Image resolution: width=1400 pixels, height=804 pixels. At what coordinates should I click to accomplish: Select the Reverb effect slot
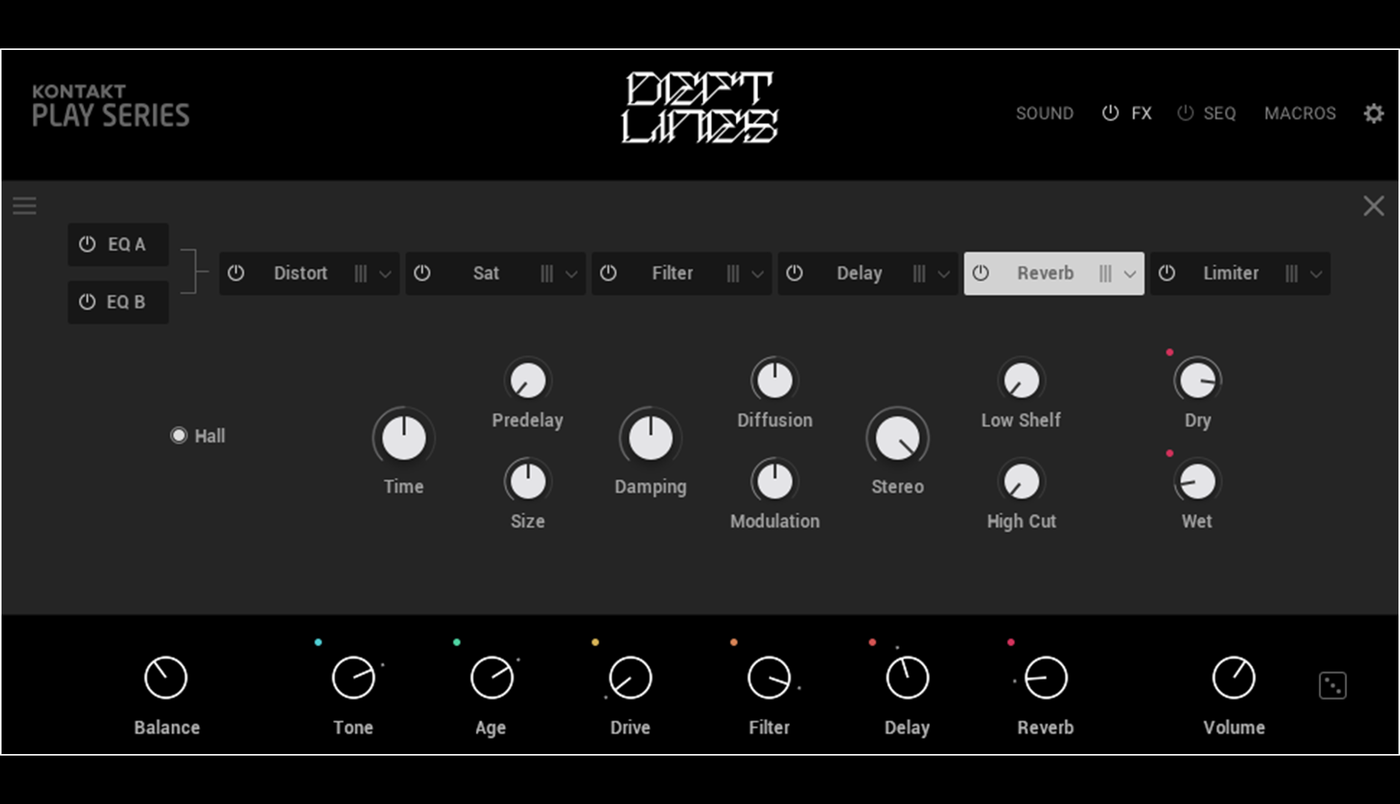(x=1054, y=273)
